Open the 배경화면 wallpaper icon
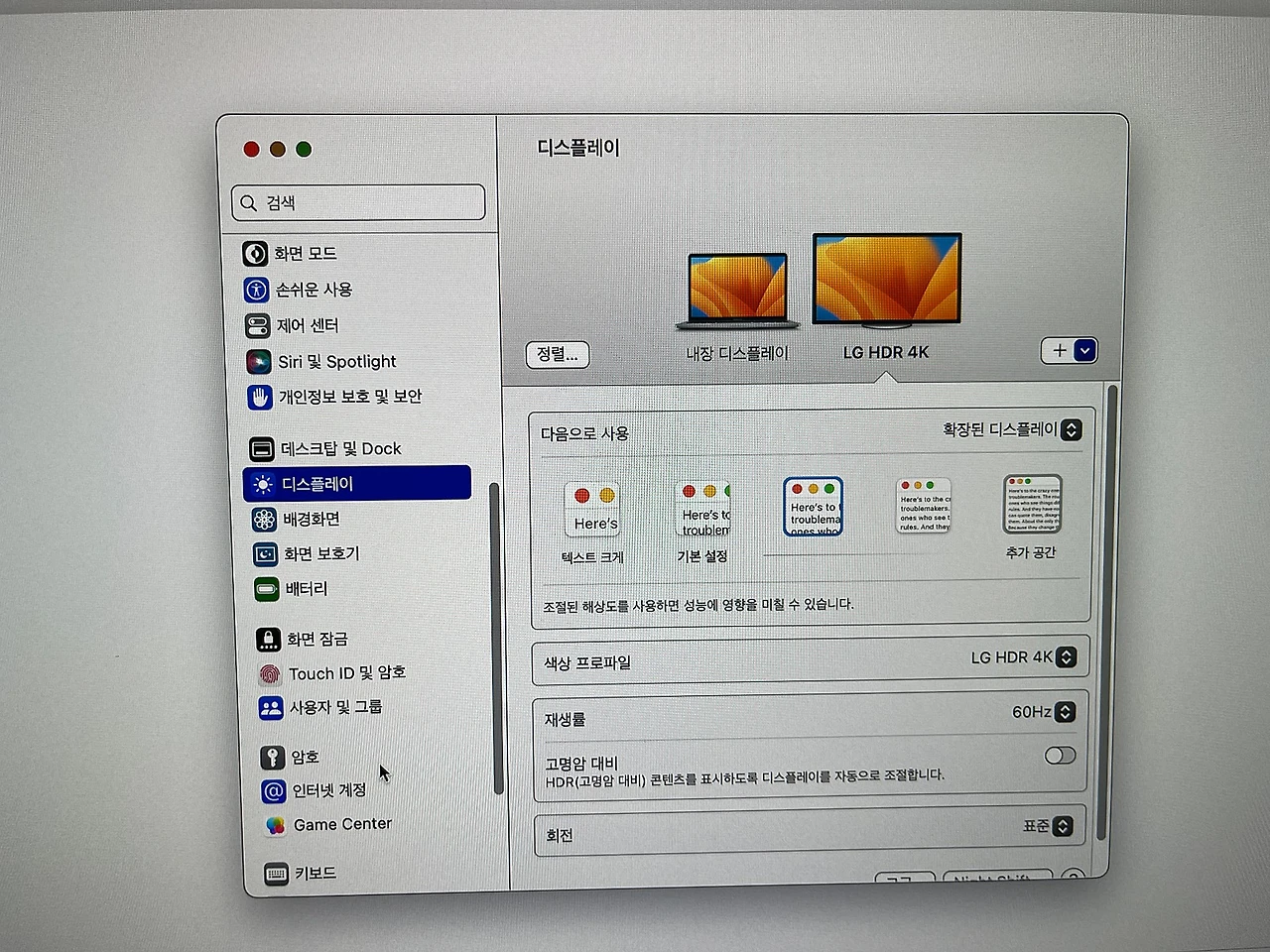 264,520
